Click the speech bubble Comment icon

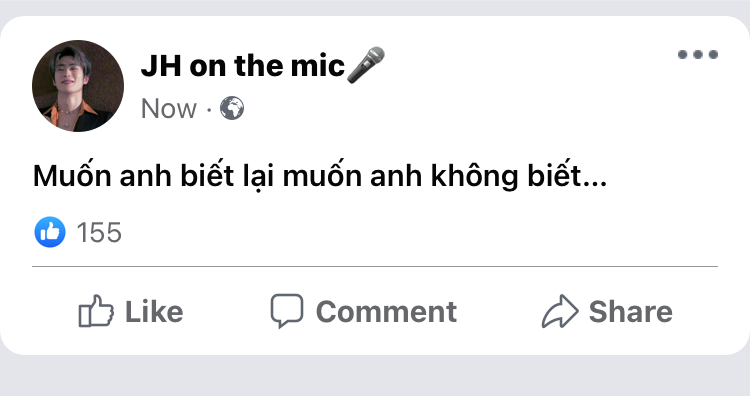(287, 310)
